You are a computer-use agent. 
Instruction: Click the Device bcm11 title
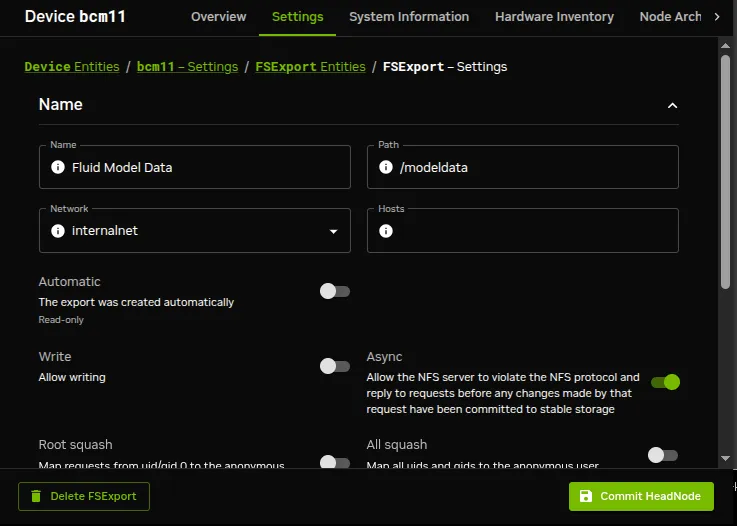coord(75,16)
